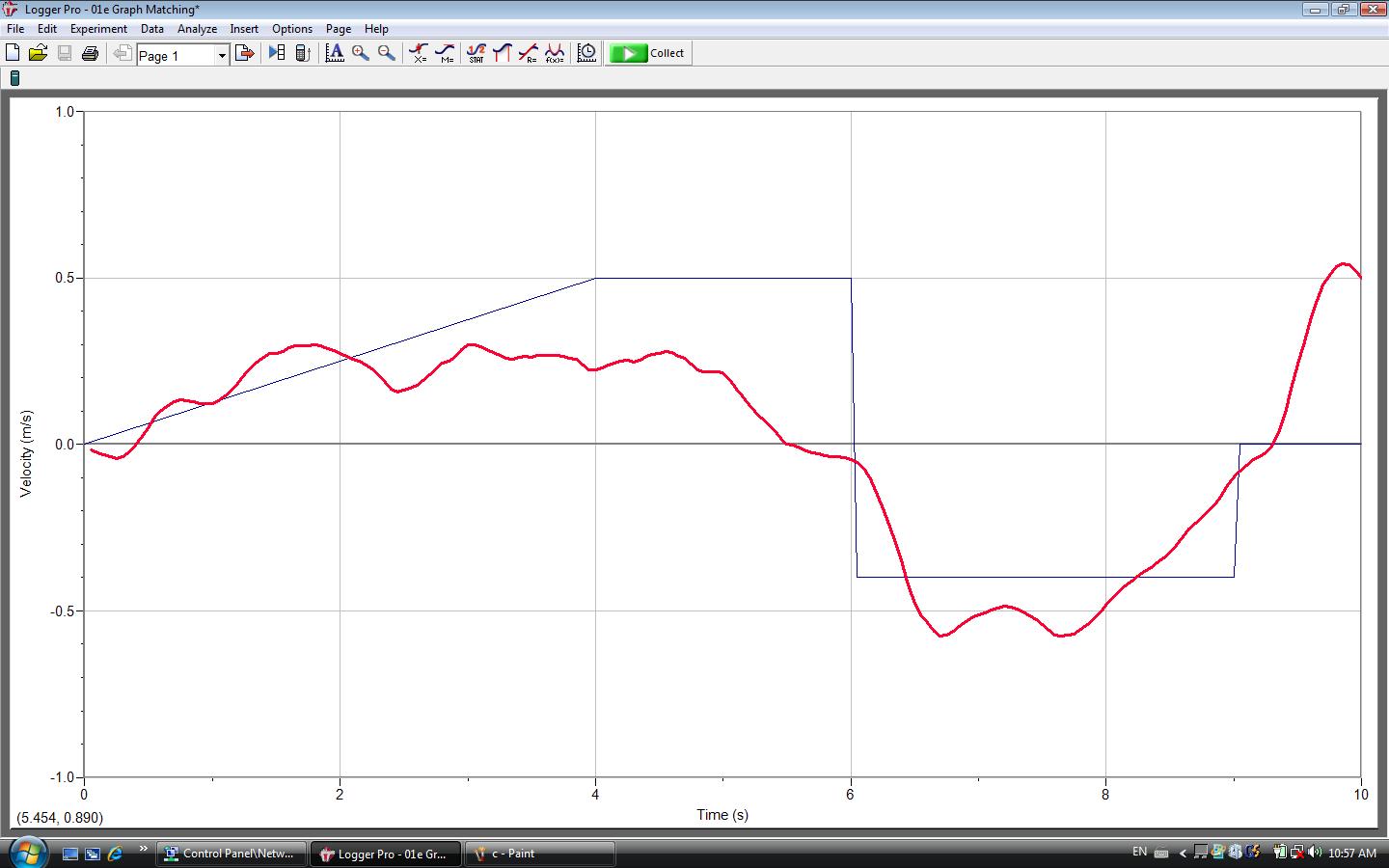Open a saved file with the folder icon
This screenshot has height=868, width=1389.
pyautogui.click(x=39, y=53)
